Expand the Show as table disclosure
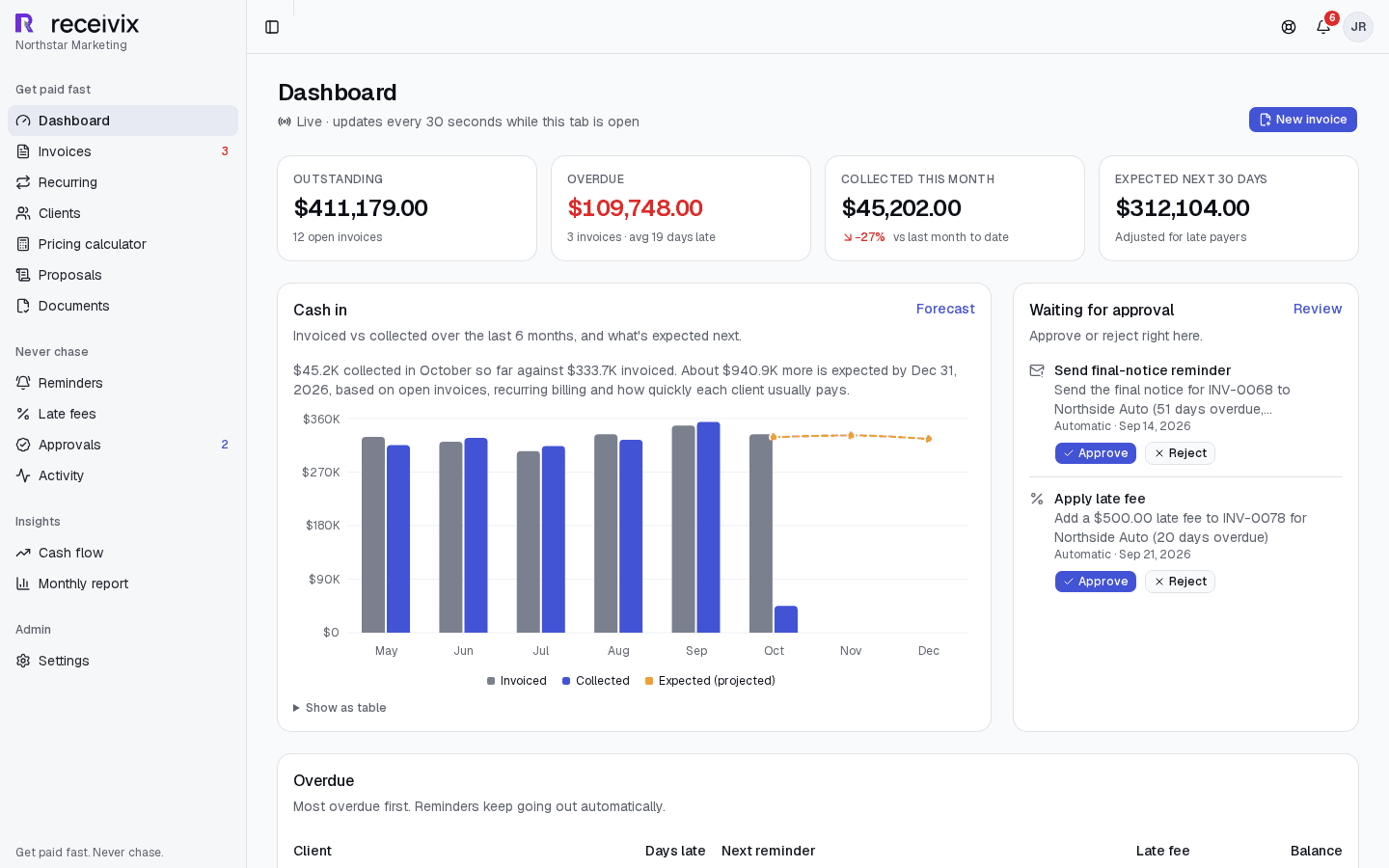 pyautogui.click(x=340, y=708)
